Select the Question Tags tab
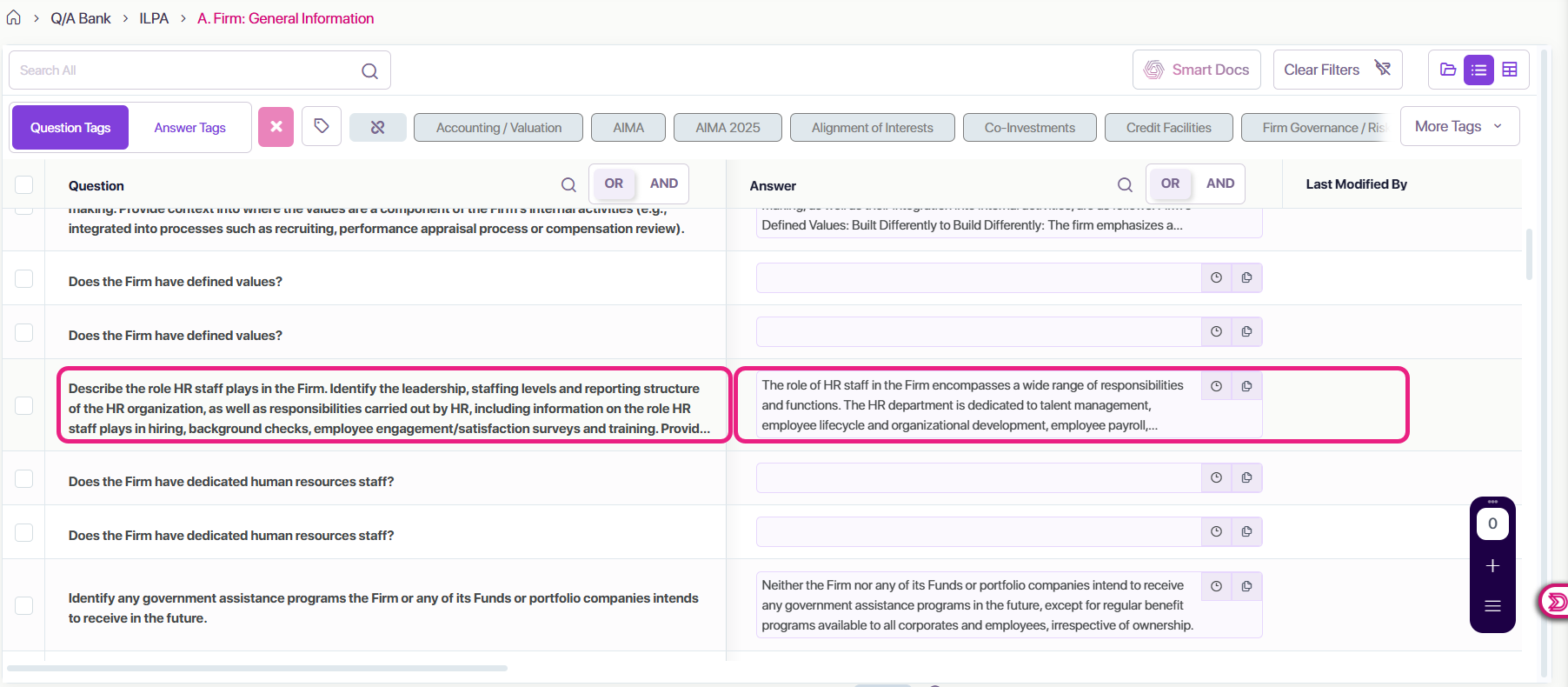Image resolution: width=1568 pixels, height=687 pixels. (x=70, y=128)
